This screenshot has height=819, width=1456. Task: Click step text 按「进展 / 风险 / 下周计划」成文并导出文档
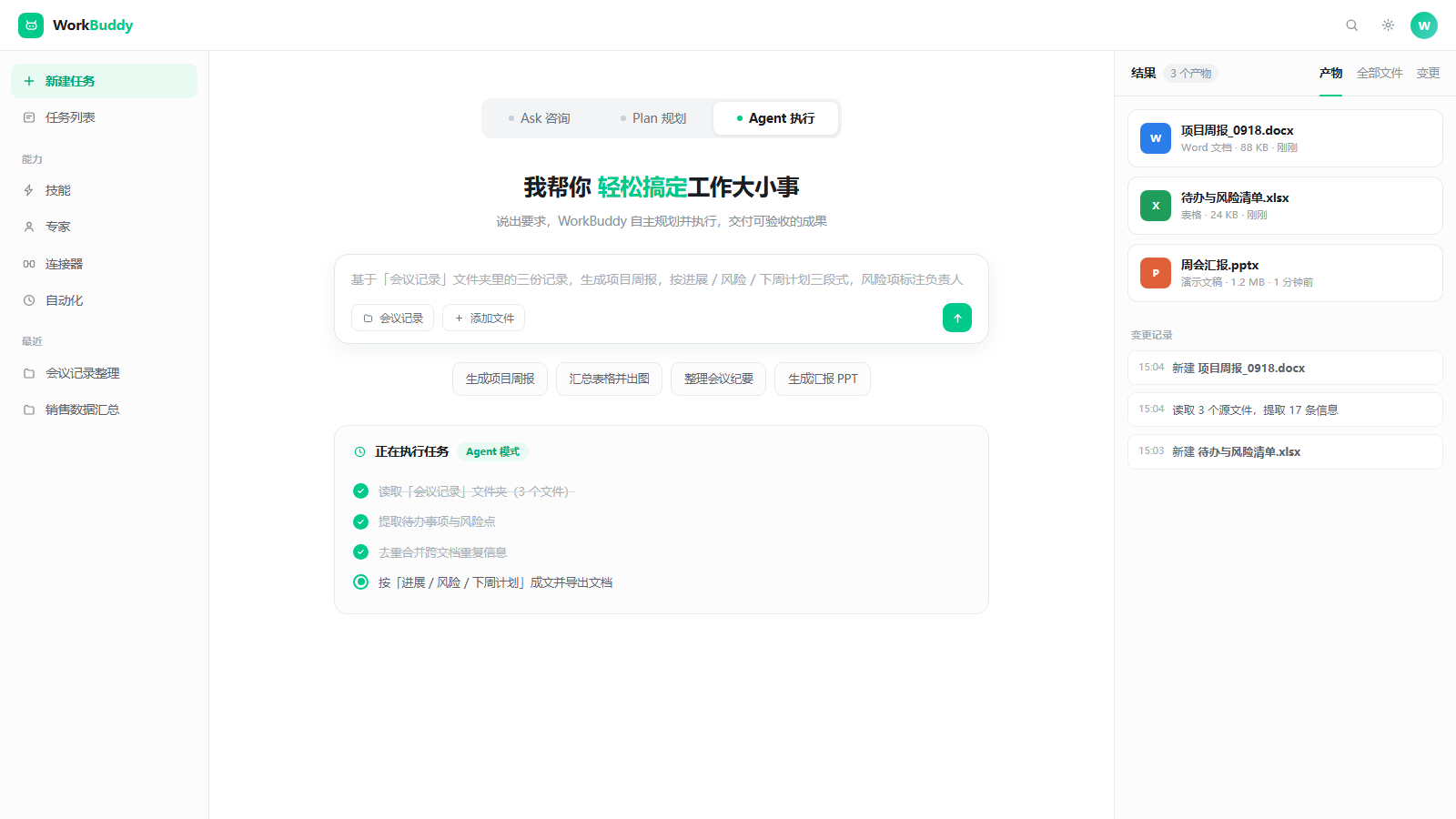tap(495, 582)
